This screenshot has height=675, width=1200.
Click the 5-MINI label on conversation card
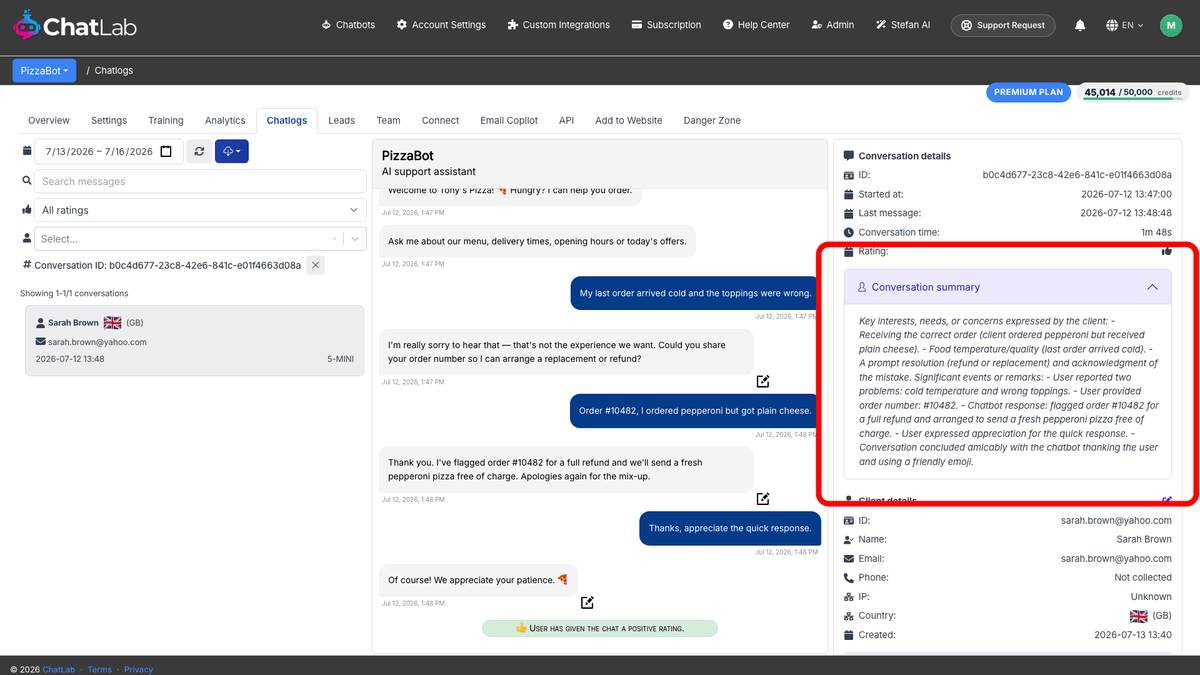(339, 358)
